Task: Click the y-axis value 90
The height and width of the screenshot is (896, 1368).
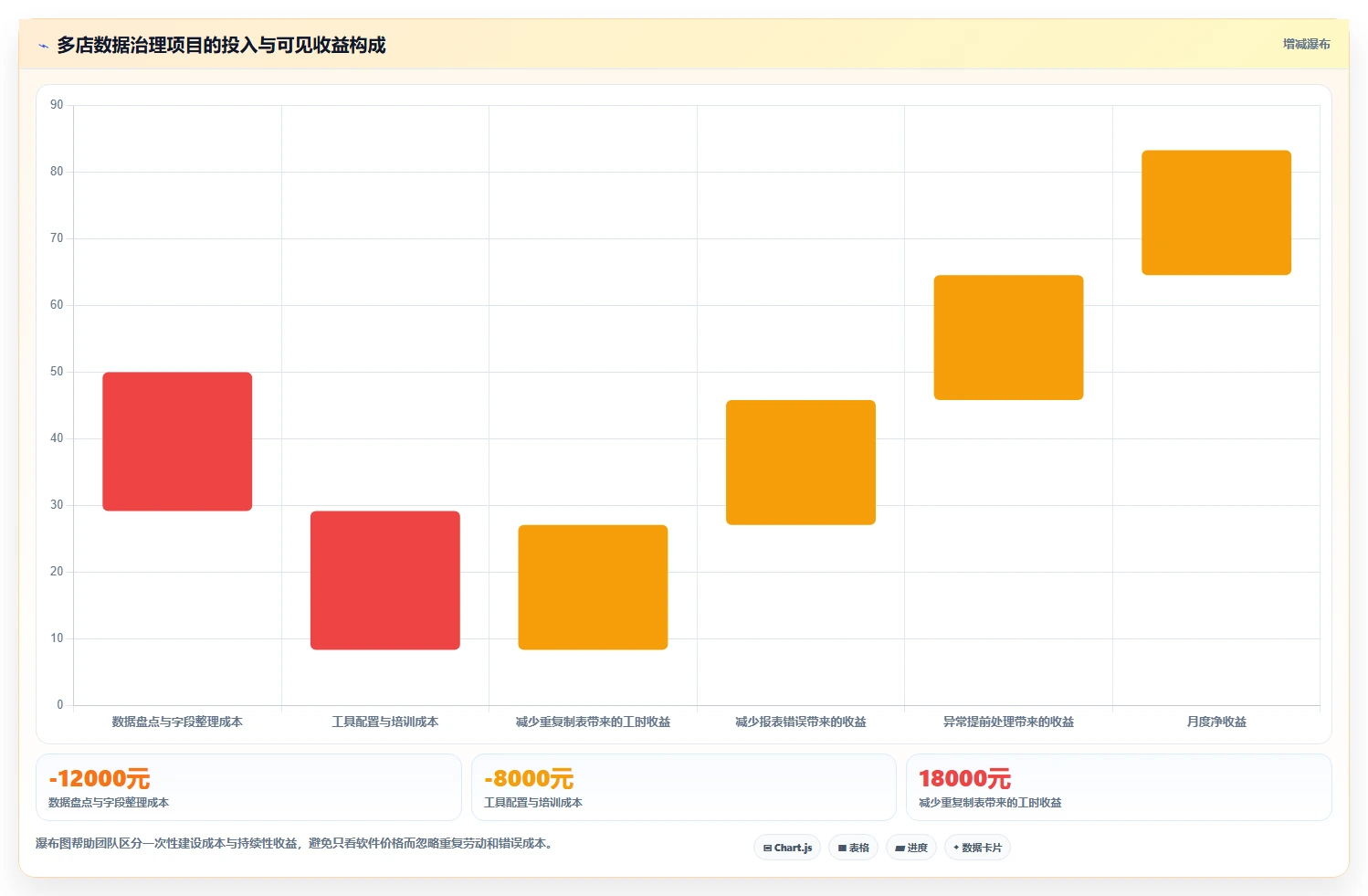Action: pos(57,105)
